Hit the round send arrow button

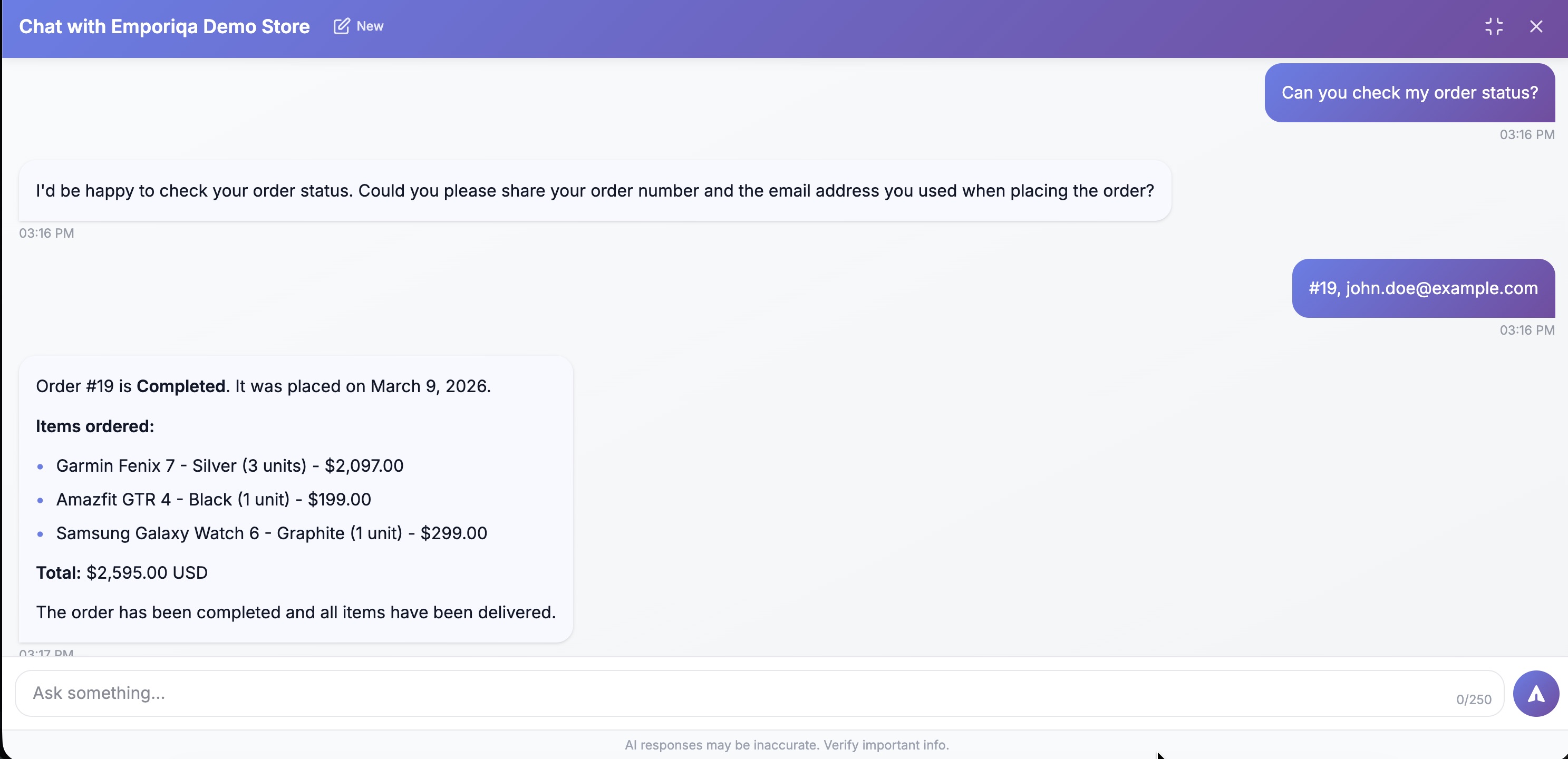tap(1535, 693)
